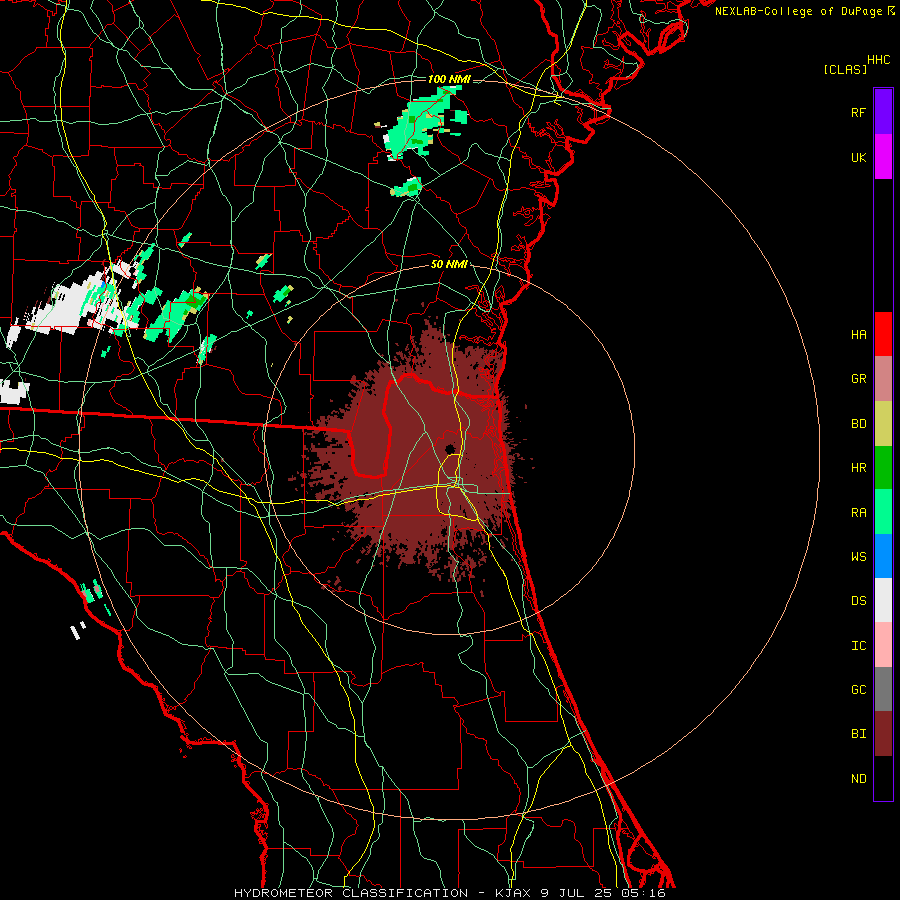The width and height of the screenshot is (900, 900).
Task: Click the '9 JUL 25' date text
Action: tap(575, 893)
